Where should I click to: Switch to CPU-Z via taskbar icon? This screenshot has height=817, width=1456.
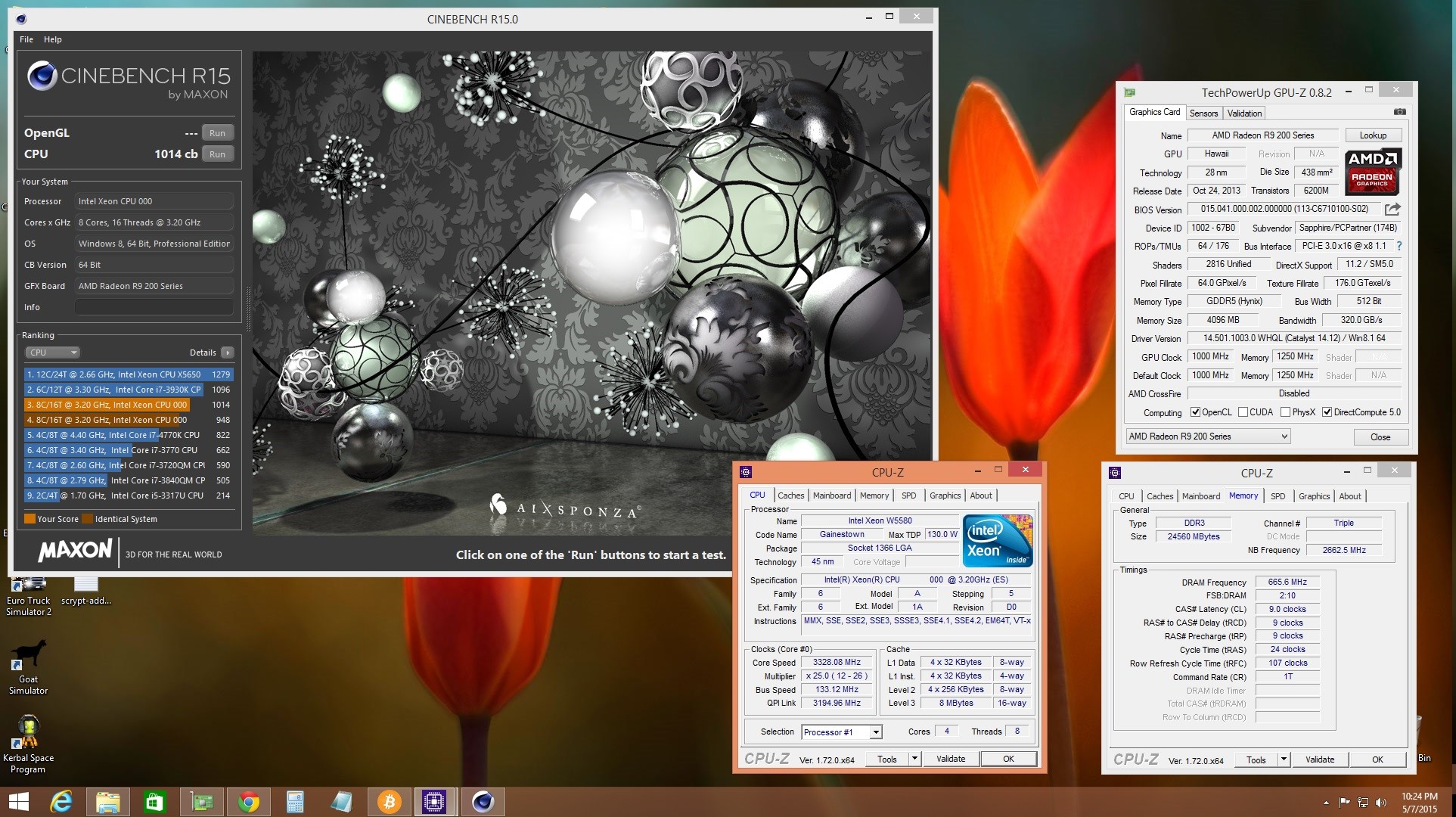click(x=435, y=802)
